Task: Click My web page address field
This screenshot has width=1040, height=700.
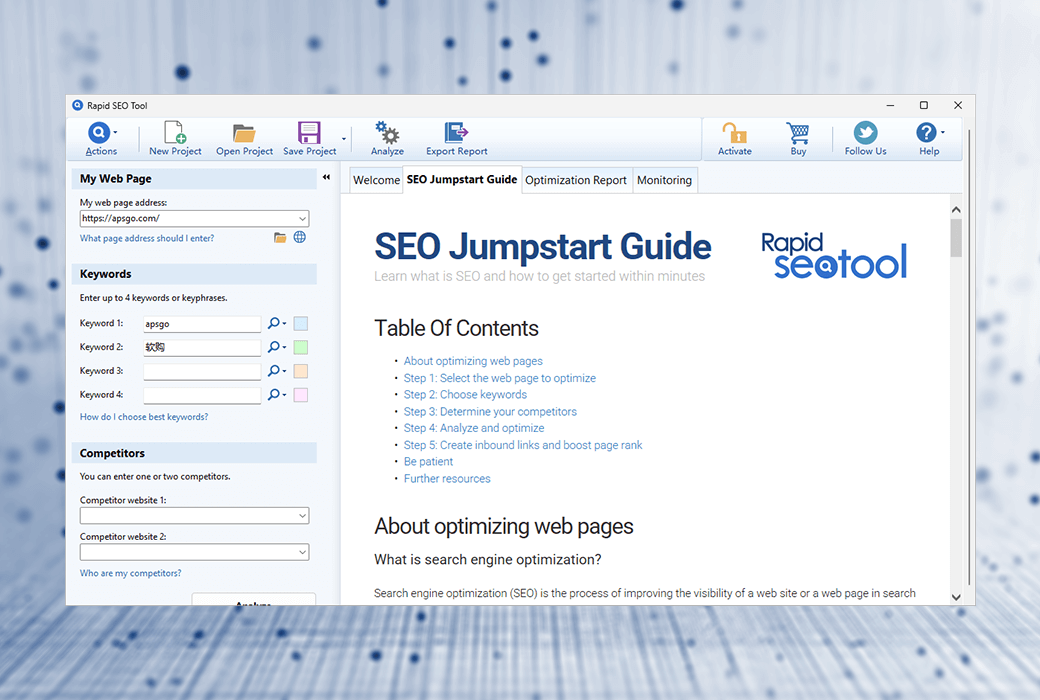Action: 194,218
